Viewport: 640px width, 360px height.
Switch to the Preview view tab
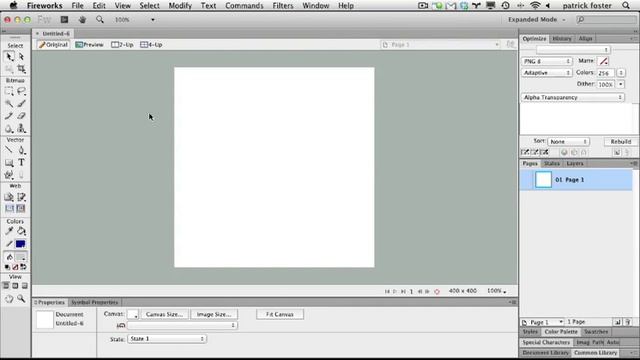click(x=89, y=44)
